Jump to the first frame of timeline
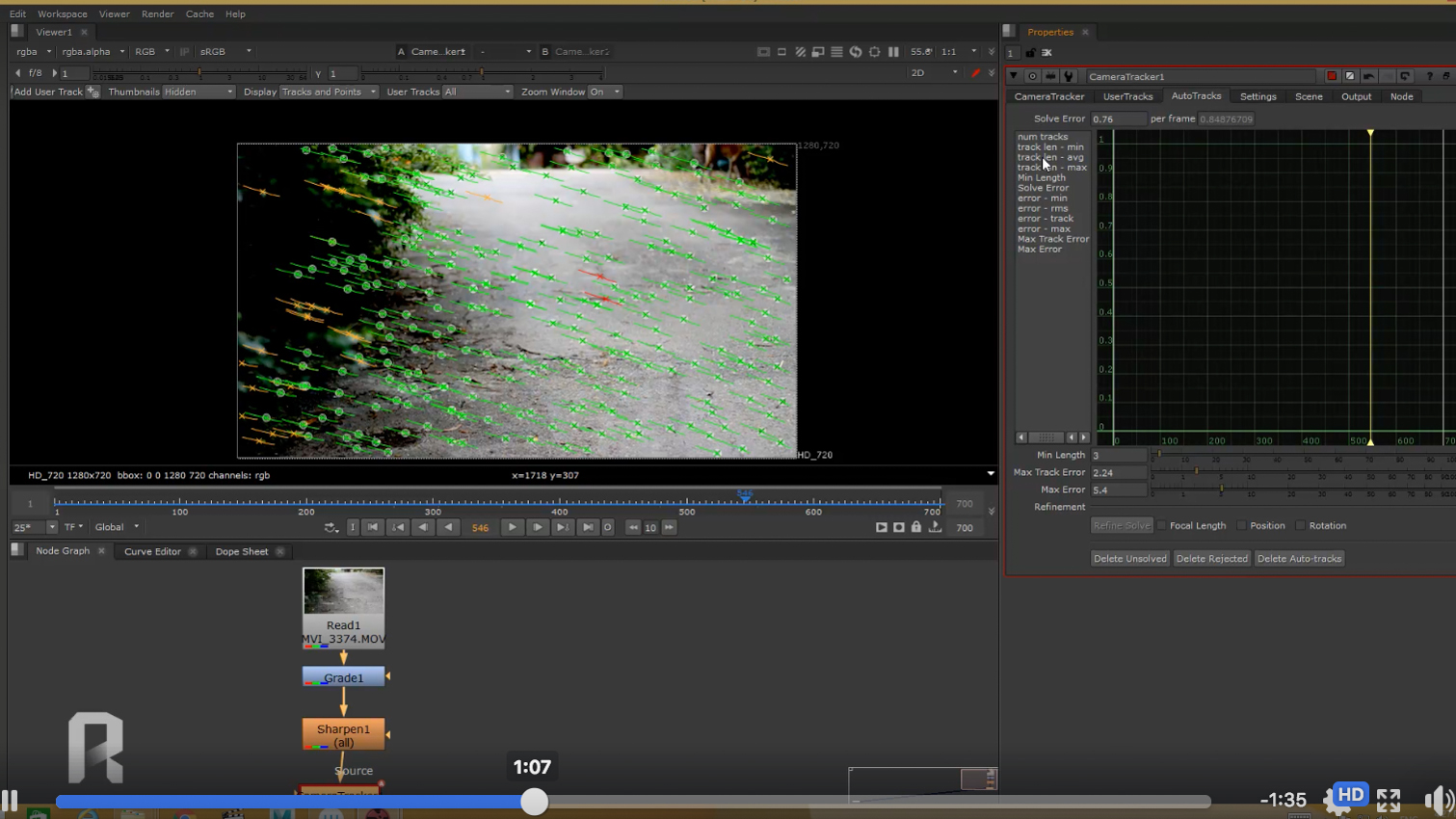Image resolution: width=1456 pixels, height=819 pixels. click(x=373, y=527)
